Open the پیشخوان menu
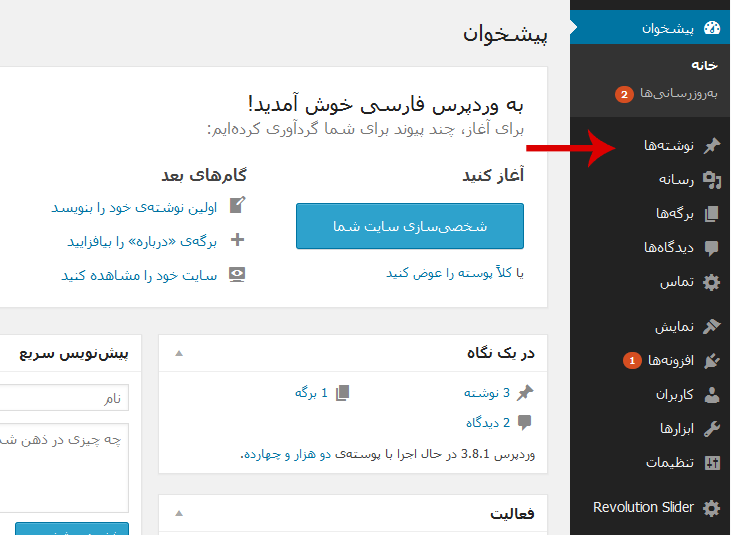This screenshot has width=731, height=535. [650, 27]
